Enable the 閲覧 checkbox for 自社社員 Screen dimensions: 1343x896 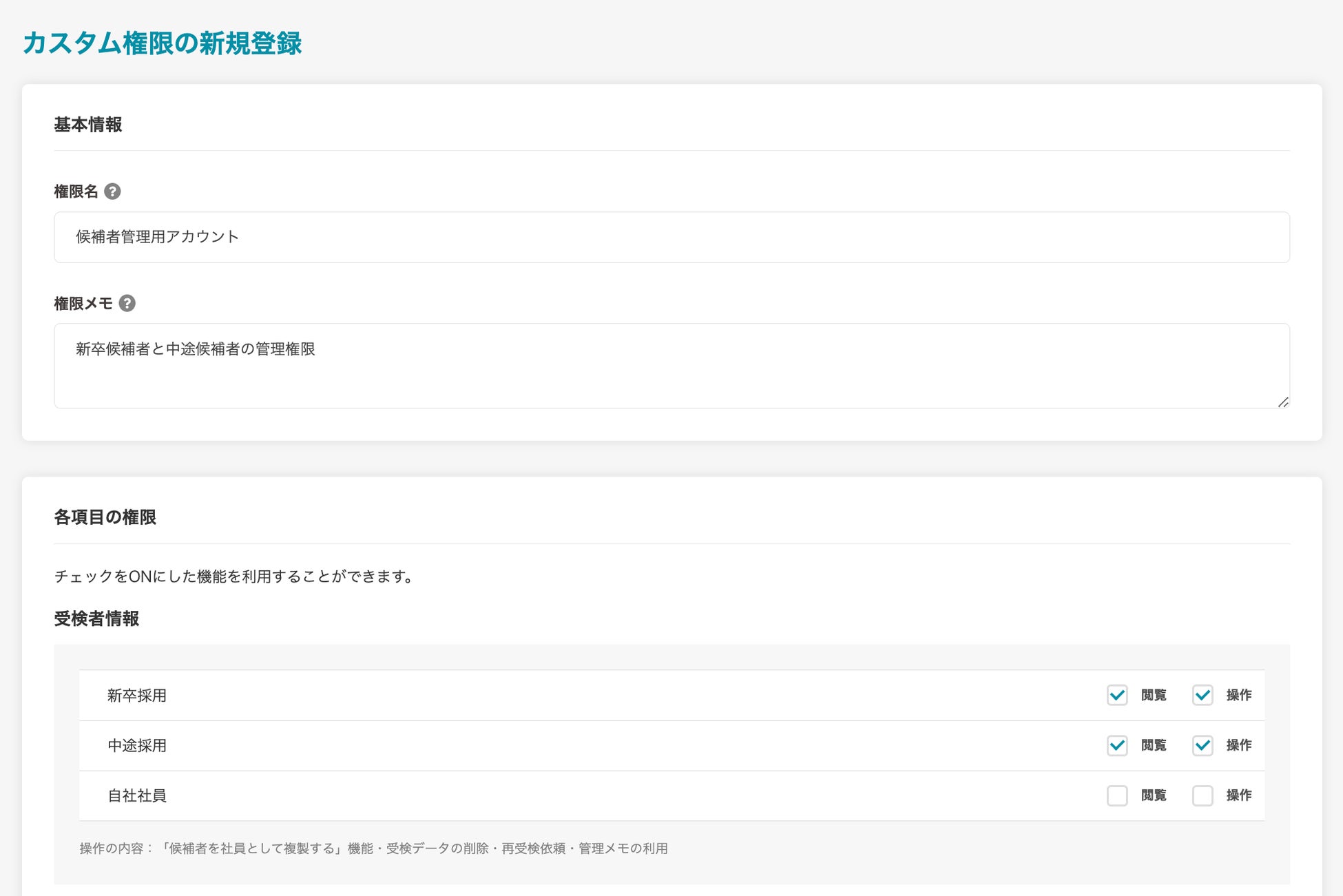click(1117, 795)
